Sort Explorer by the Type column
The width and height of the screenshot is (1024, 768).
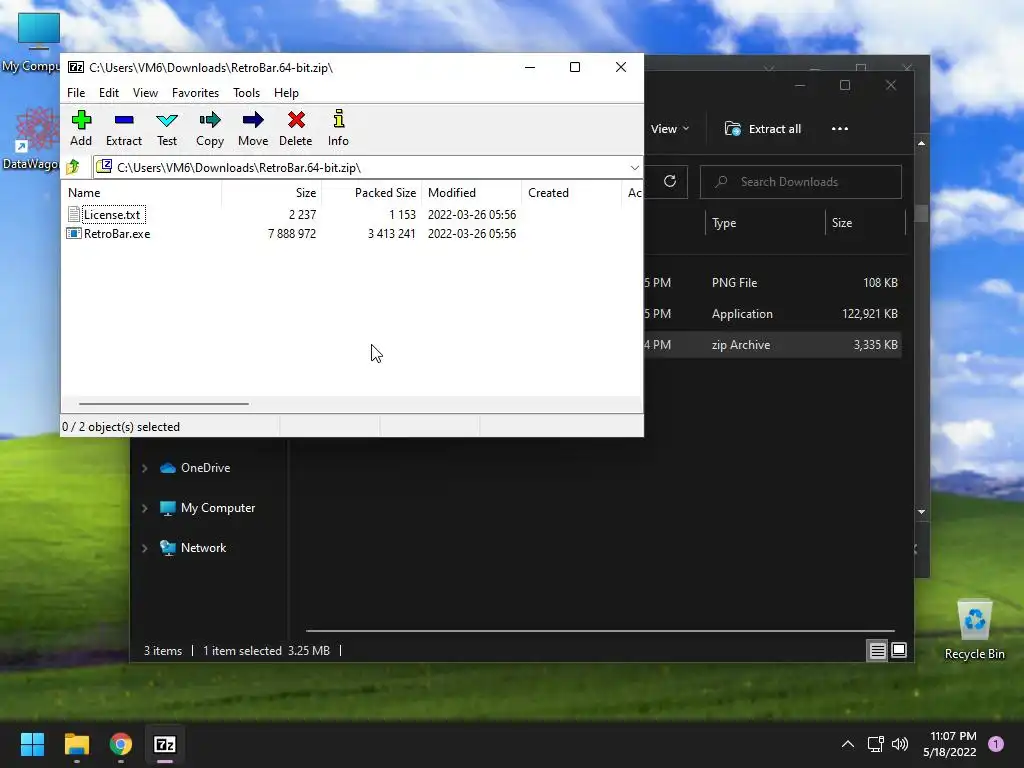tap(765, 223)
